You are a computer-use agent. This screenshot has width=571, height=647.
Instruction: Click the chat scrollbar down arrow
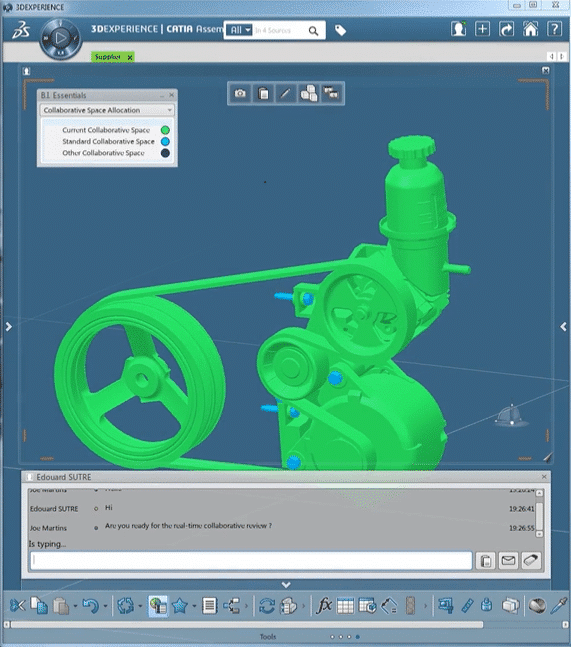tap(539, 534)
